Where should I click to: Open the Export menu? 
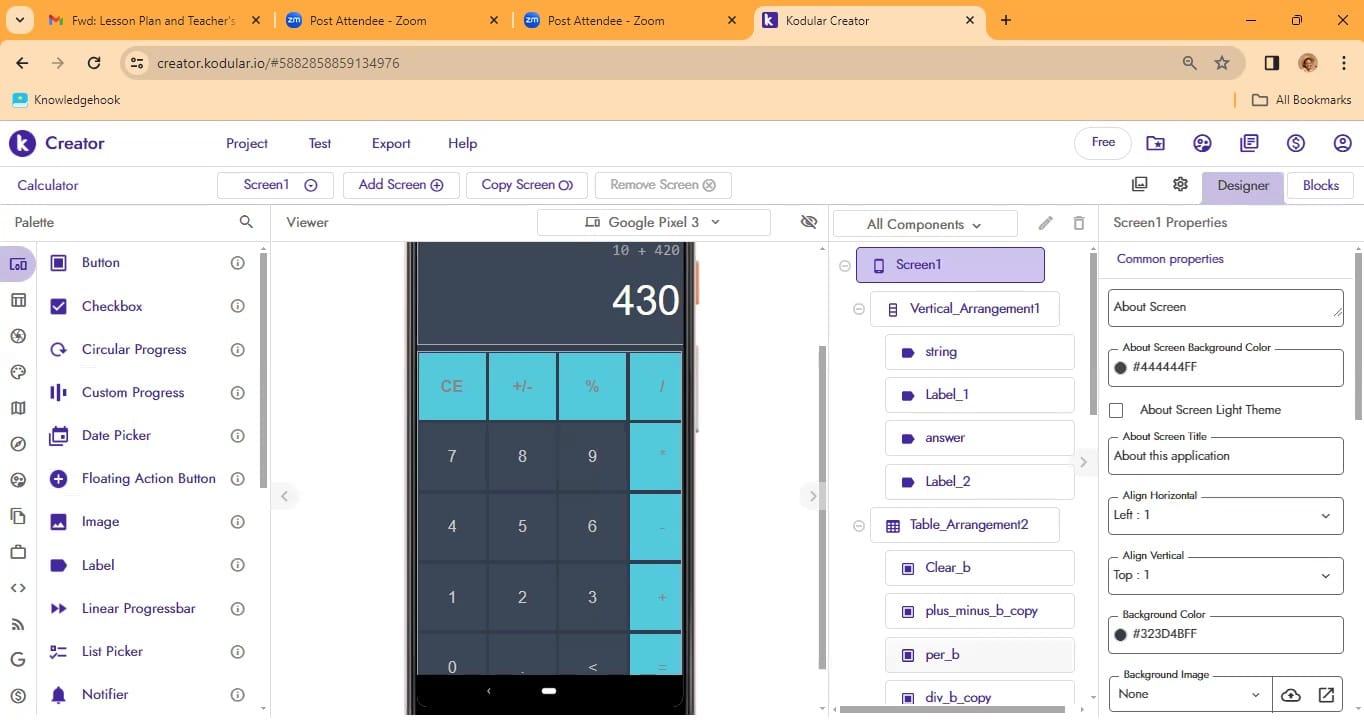pyautogui.click(x=391, y=143)
